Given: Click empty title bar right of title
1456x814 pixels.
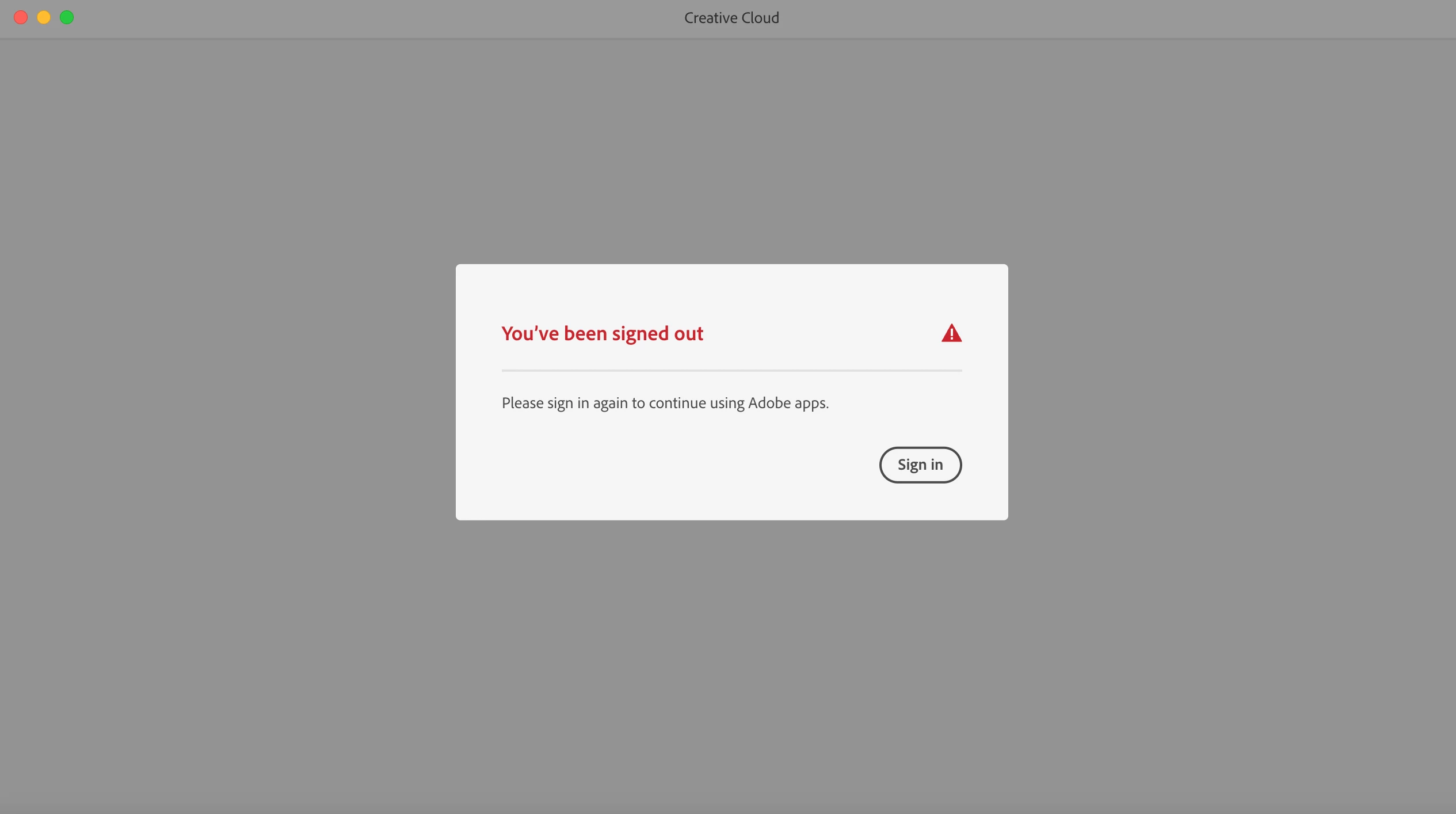Looking at the screenshot, I should pyautogui.click(x=1093, y=18).
